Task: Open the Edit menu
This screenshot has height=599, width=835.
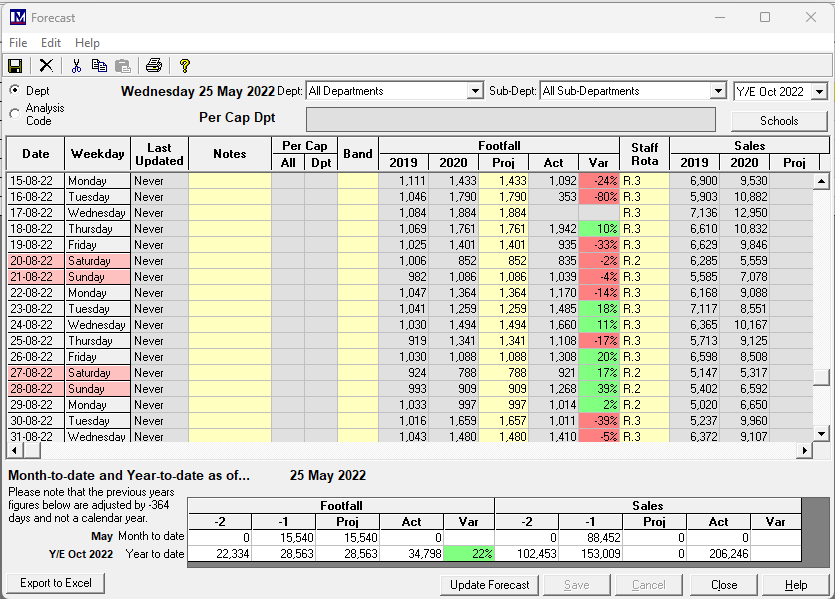Action: [x=51, y=43]
